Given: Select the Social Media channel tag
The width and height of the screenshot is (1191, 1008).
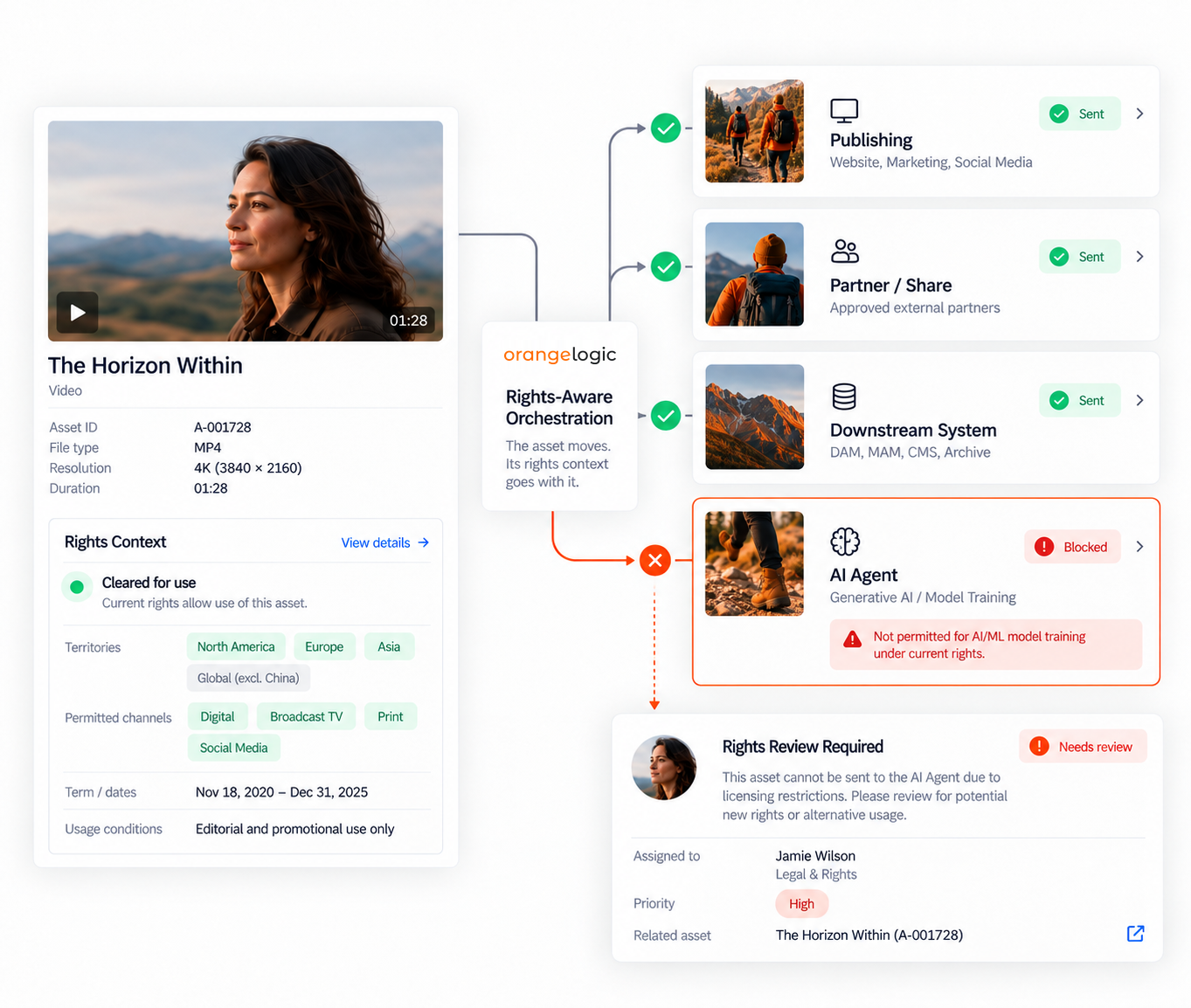Looking at the screenshot, I should coord(233,748).
